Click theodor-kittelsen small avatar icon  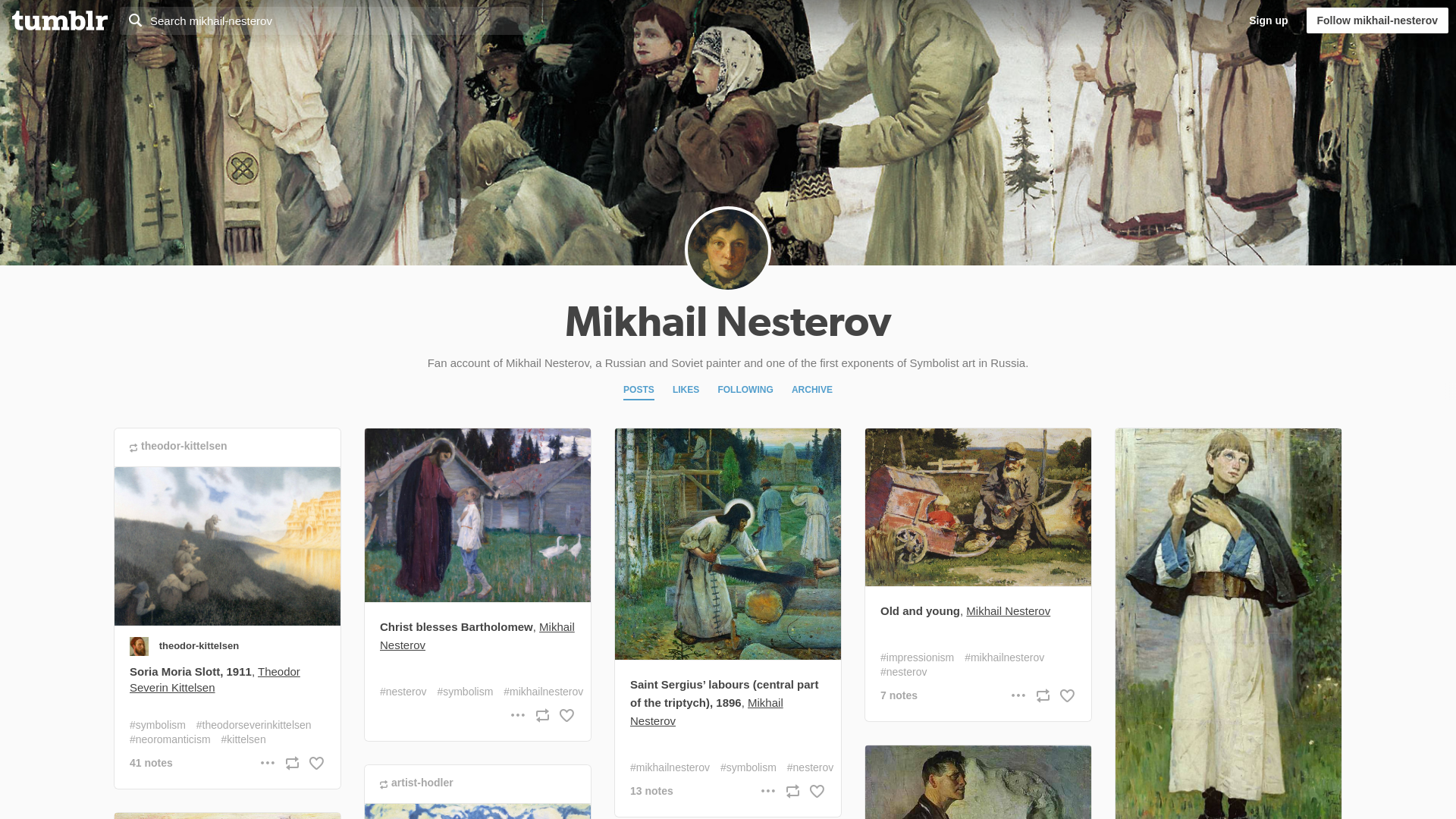pos(139,646)
